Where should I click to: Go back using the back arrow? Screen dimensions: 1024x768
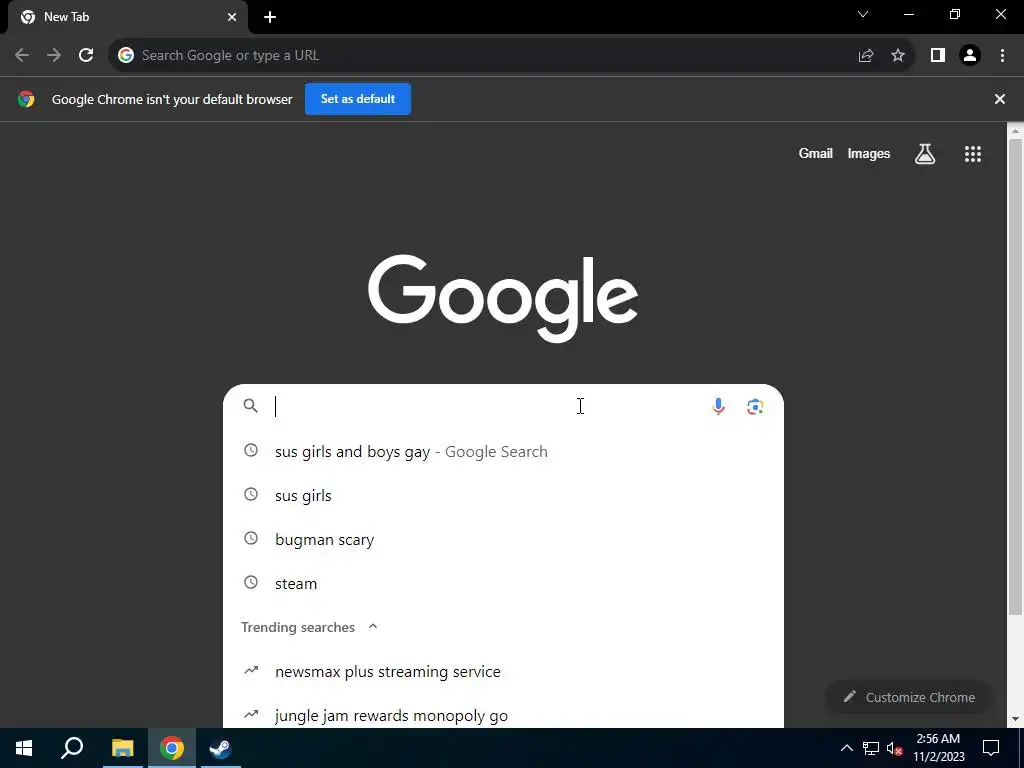[22, 56]
